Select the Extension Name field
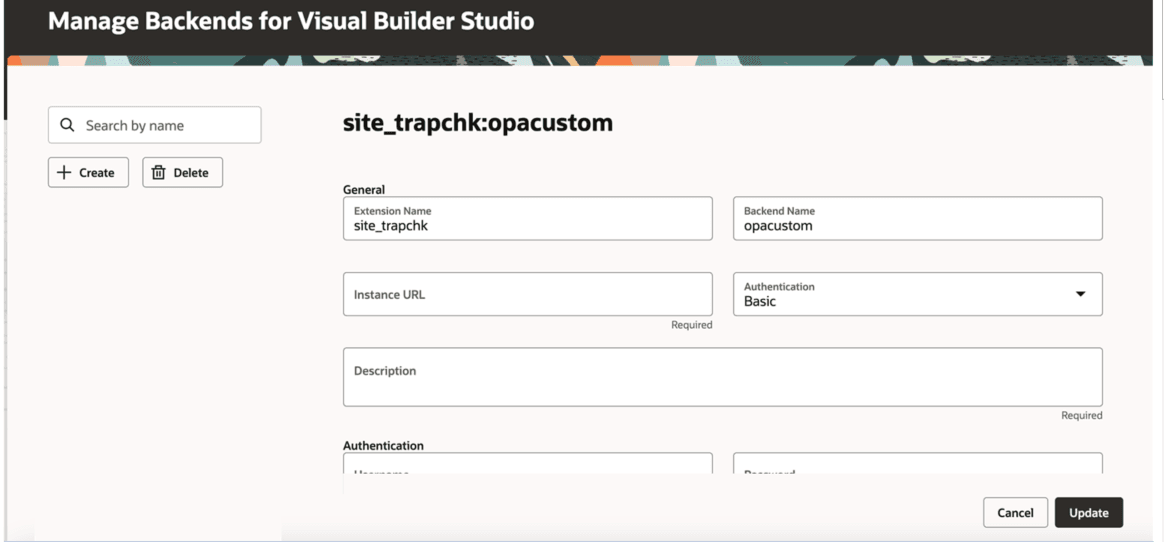The width and height of the screenshot is (1164, 542). coord(527,218)
